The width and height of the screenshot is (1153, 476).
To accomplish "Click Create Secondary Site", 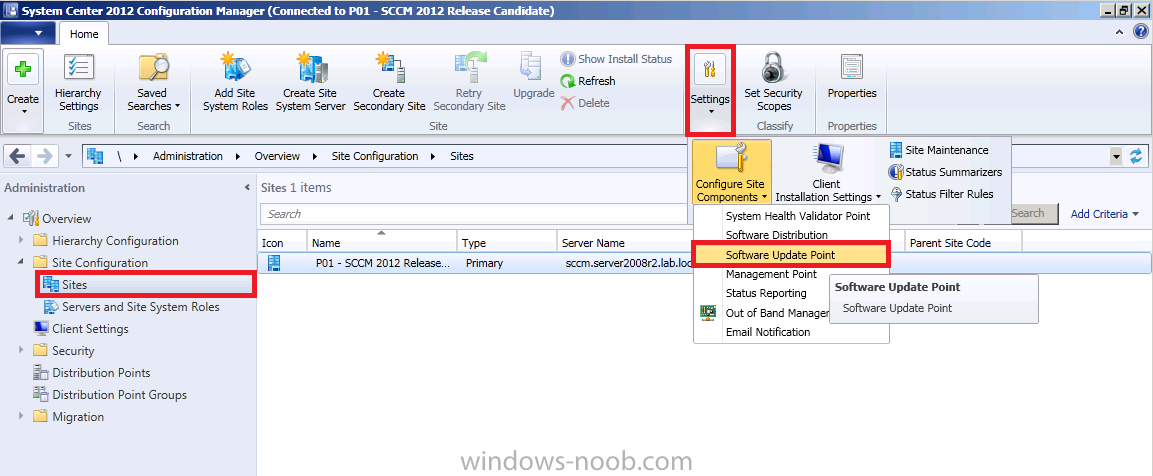I will (x=388, y=82).
